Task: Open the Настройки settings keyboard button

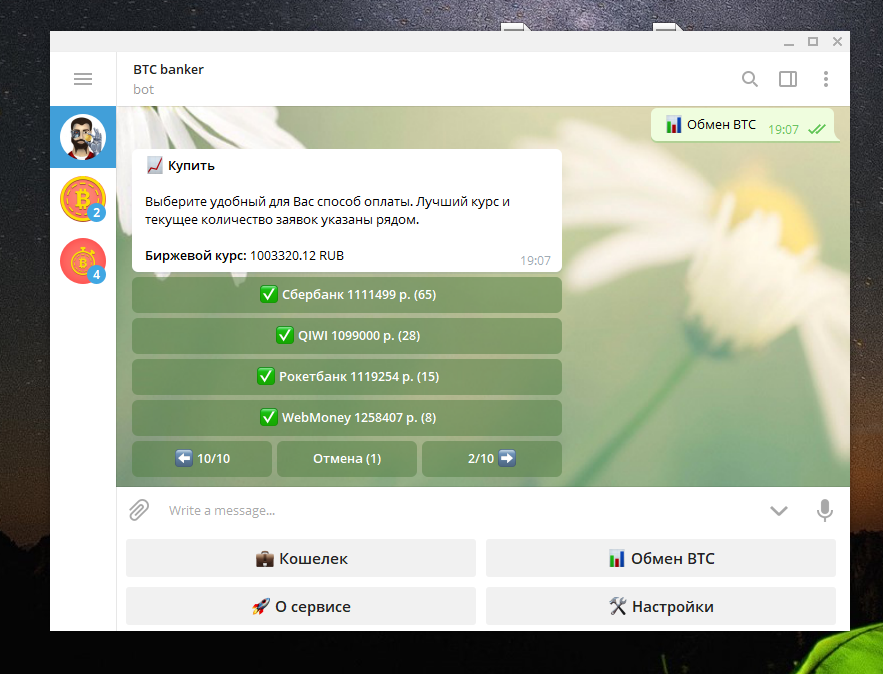Action: click(x=661, y=606)
